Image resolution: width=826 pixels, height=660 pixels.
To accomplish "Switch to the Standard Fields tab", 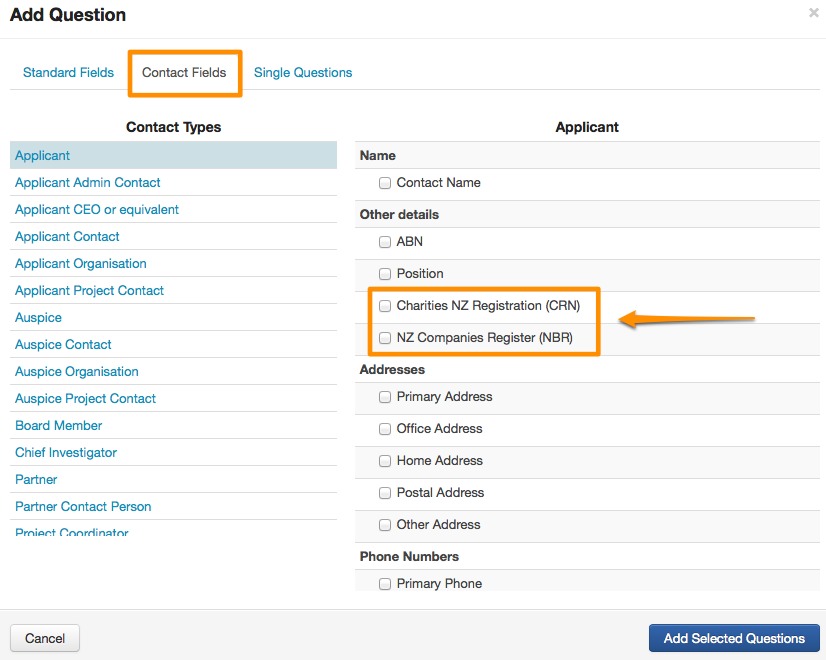I will 68,72.
